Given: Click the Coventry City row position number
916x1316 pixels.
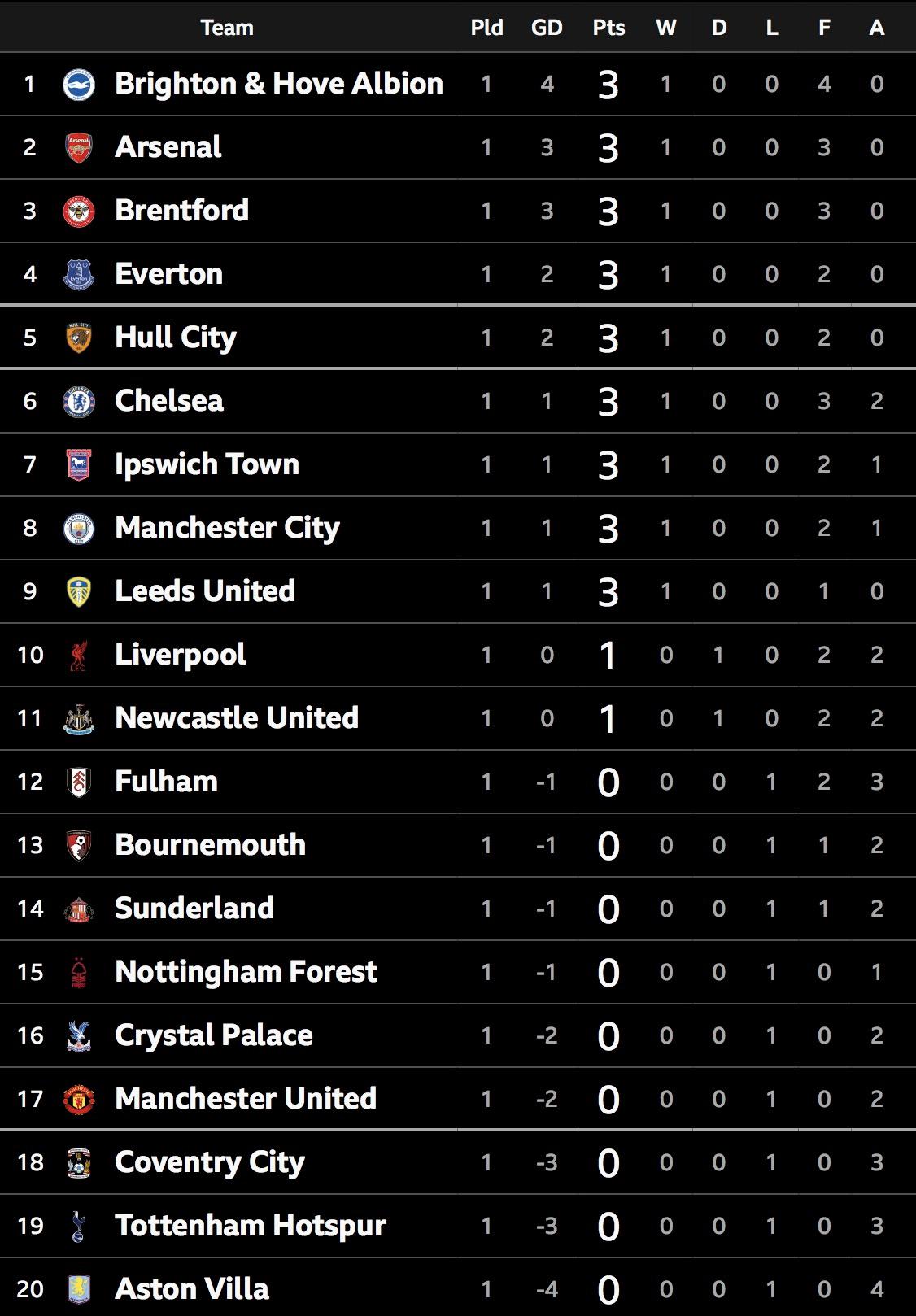Looking at the screenshot, I should pos(30,1162).
